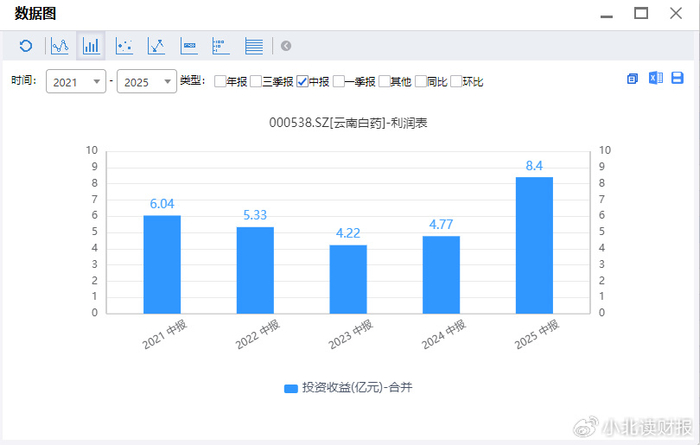Select the horizontal bar chart icon
700x445 pixels.
tap(189, 46)
